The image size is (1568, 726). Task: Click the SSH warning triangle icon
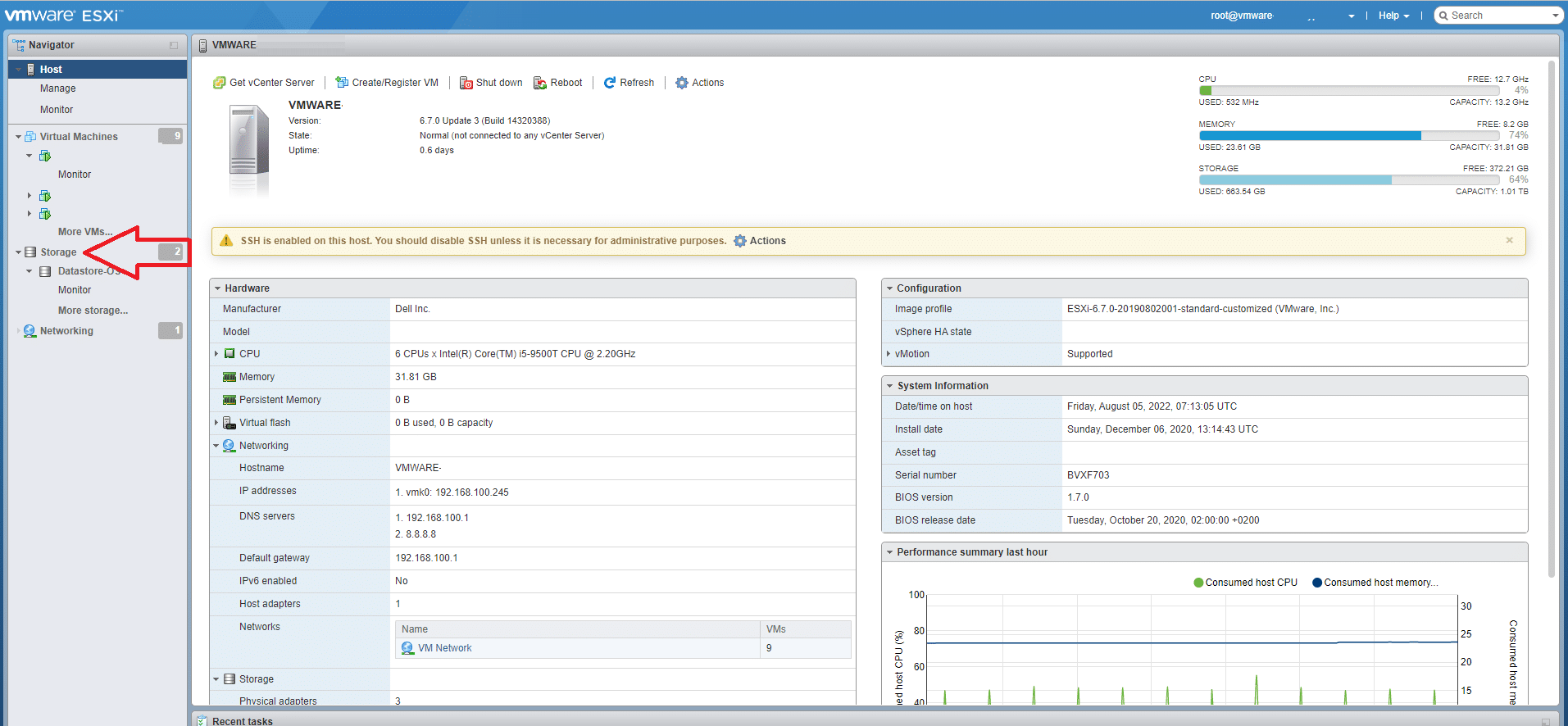click(226, 241)
